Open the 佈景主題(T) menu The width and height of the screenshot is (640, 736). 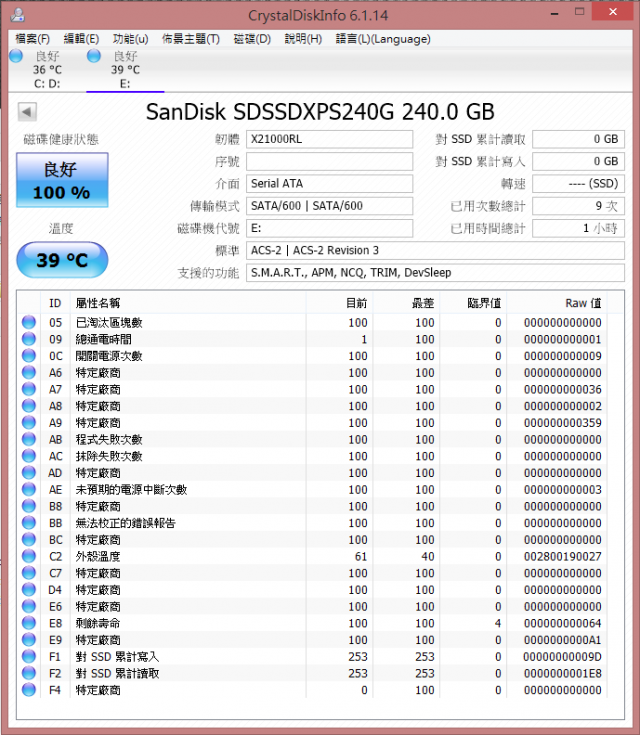coord(191,39)
